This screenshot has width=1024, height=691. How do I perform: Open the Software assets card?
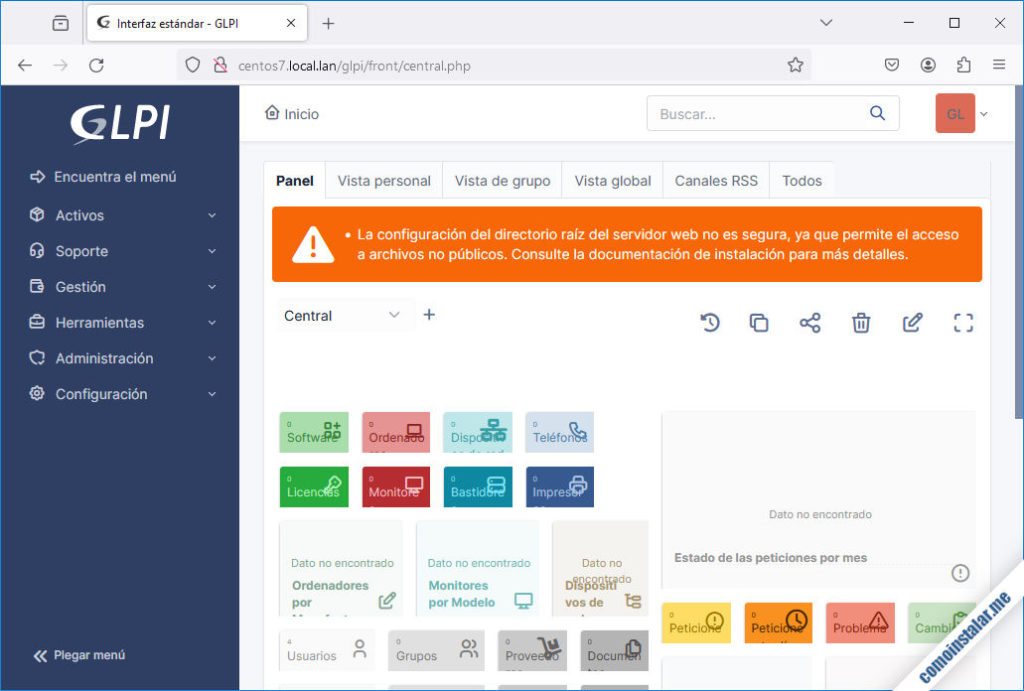(313, 432)
